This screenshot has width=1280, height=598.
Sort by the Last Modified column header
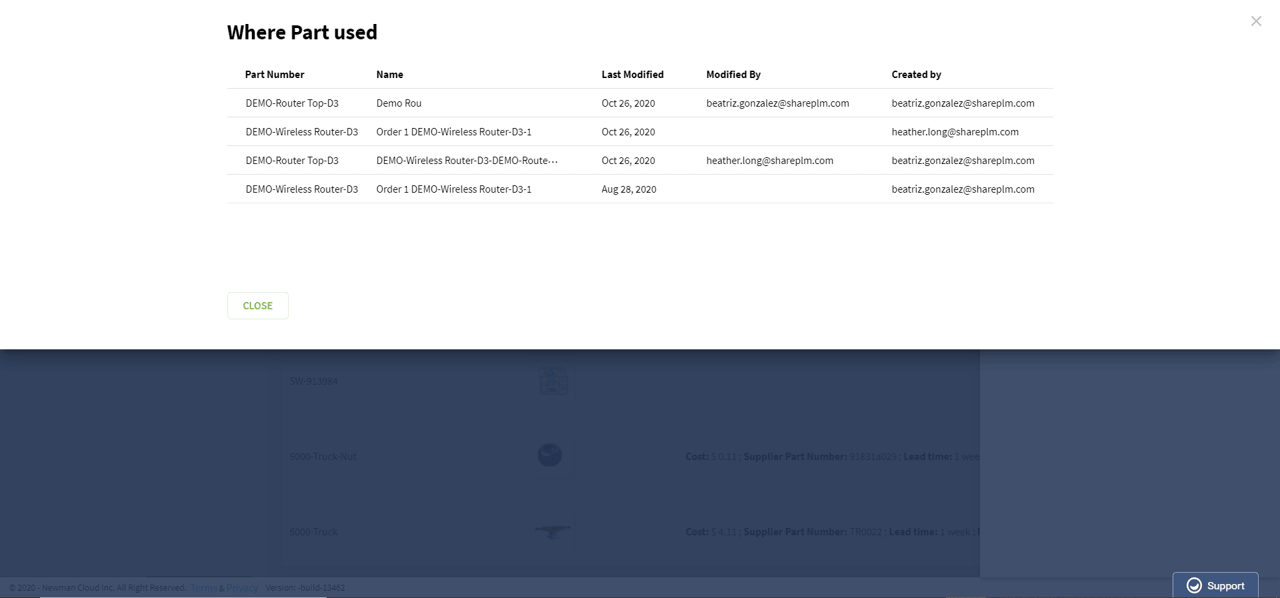pos(632,74)
